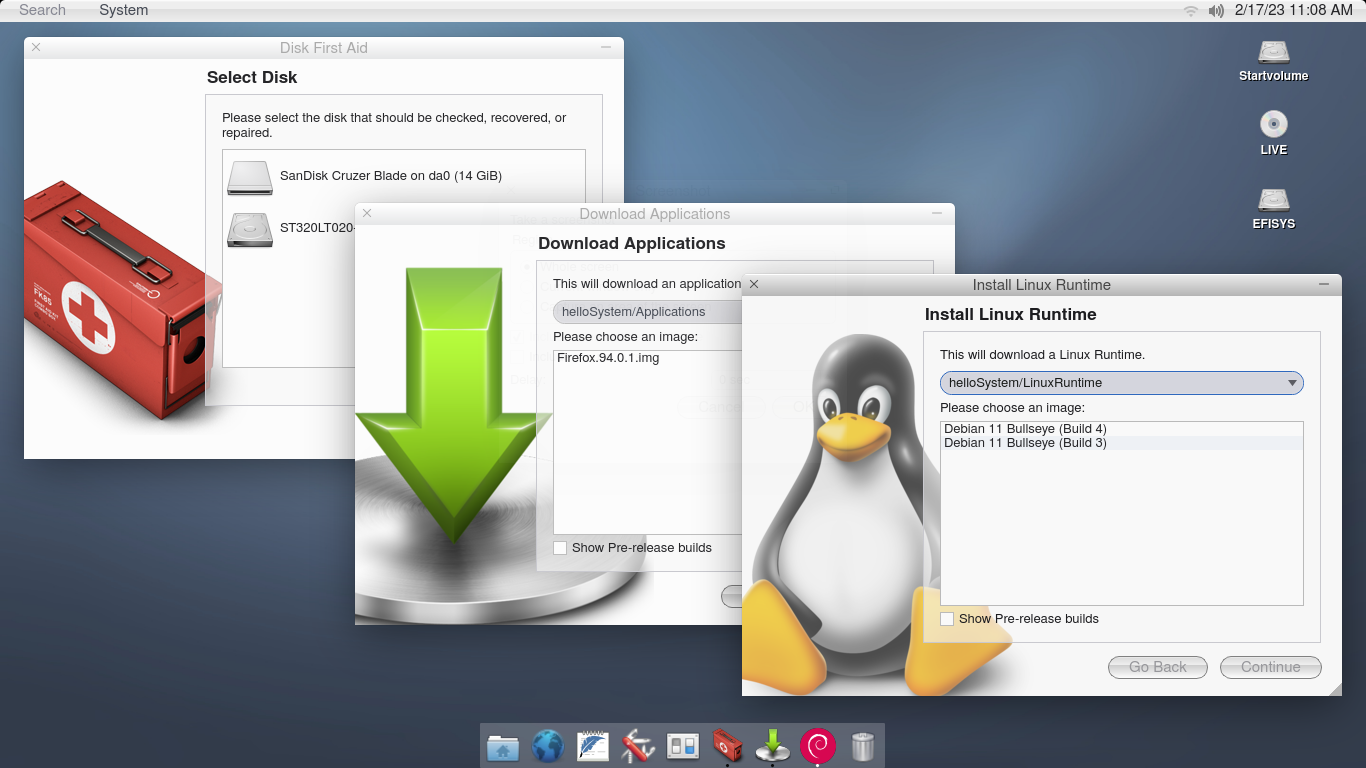
Task: Select SanDisk Cruzer Blade on da0 disk
Action: point(404,176)
